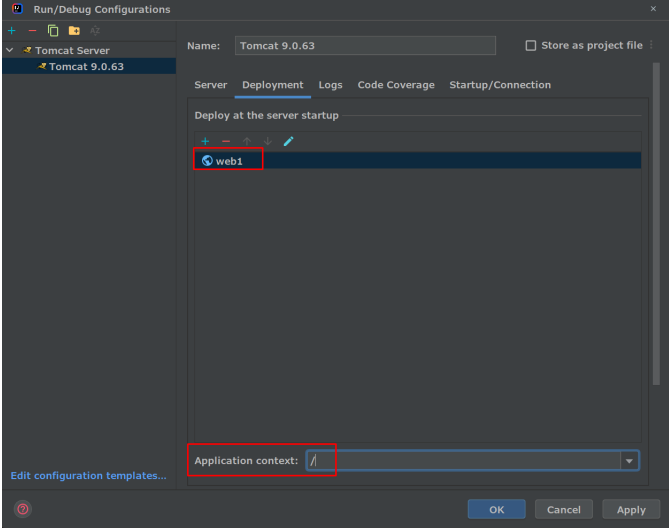
Task: Select Tomcat 9.0.63 in the tree
Action: 89,67
